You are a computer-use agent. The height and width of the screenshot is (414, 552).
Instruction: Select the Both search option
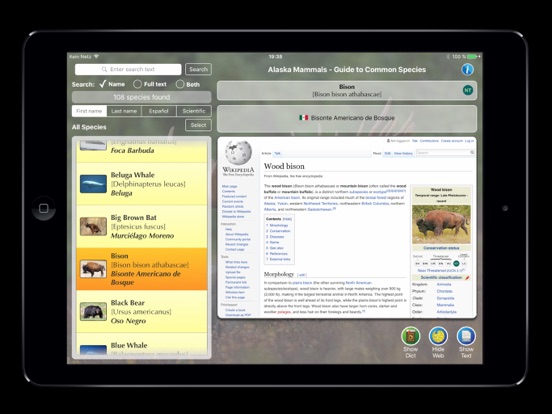188,84
